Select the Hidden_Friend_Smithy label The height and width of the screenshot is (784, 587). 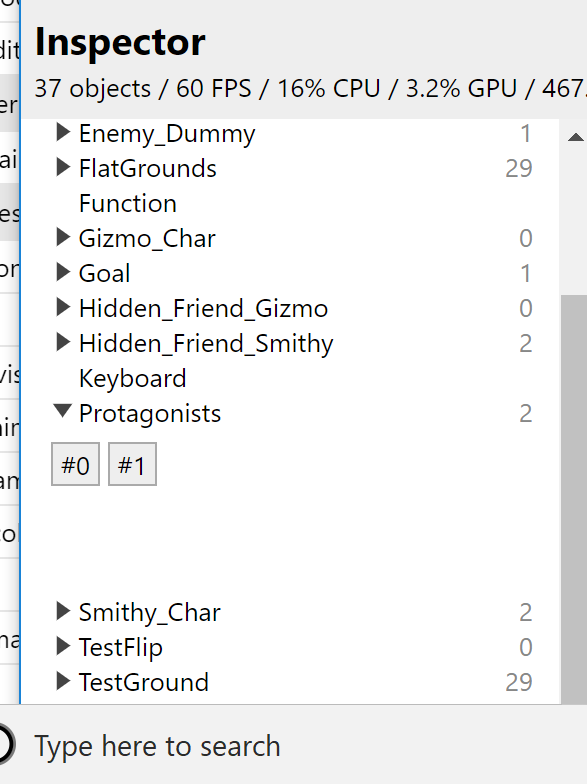click(x=206, y=344)
